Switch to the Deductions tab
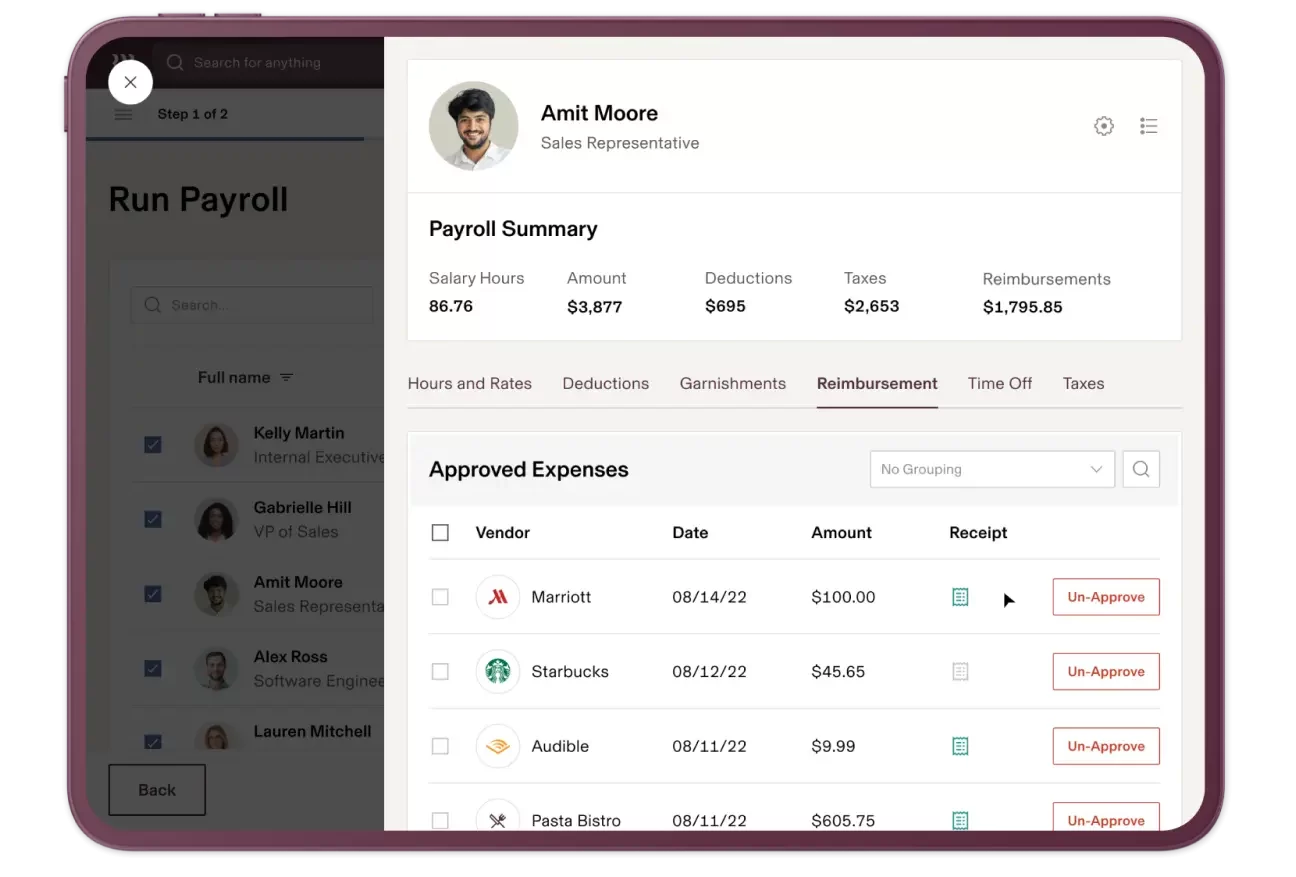The image size is (1296, 877). pos(605,383)
